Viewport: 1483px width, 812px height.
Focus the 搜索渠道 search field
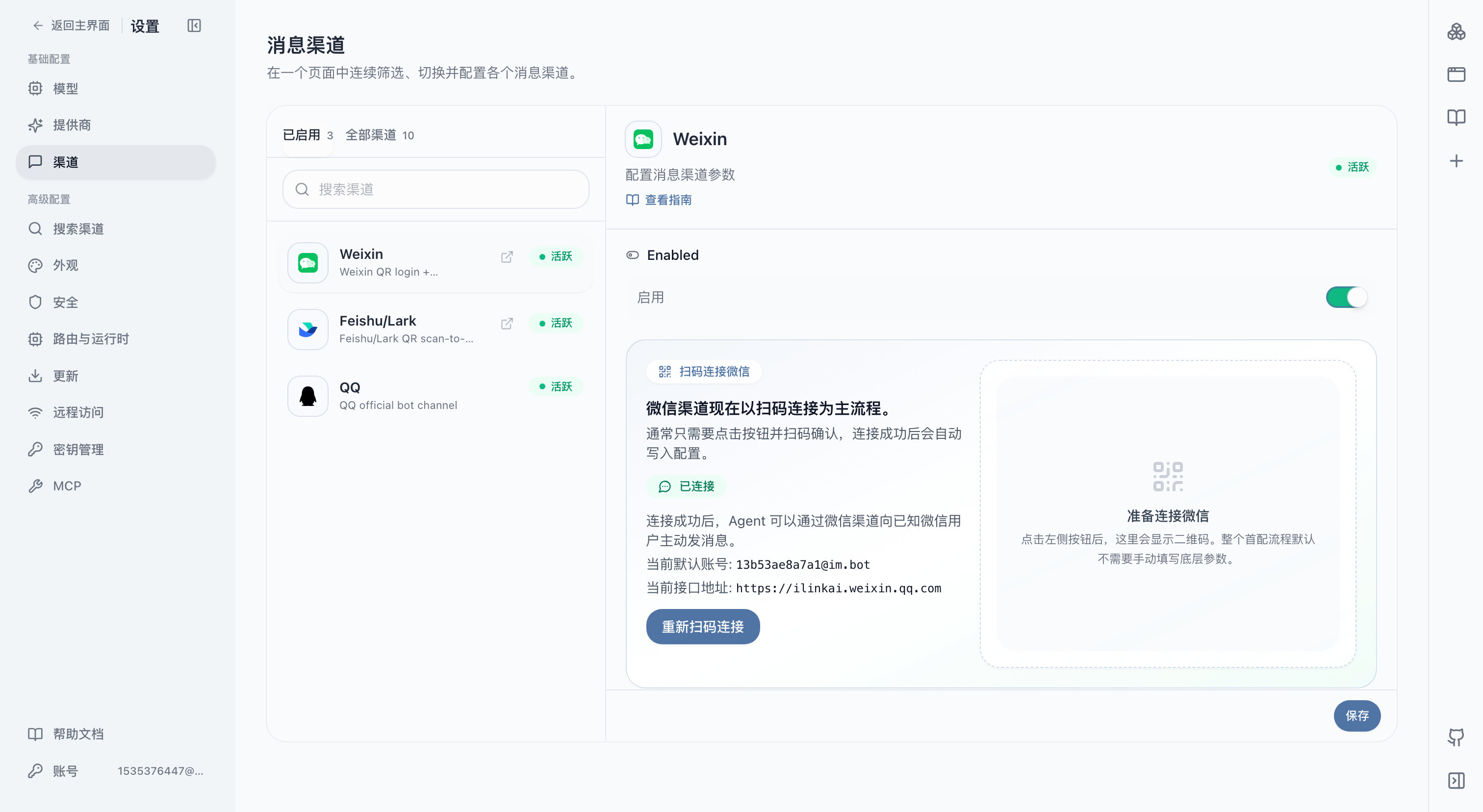tap(436, 189)
